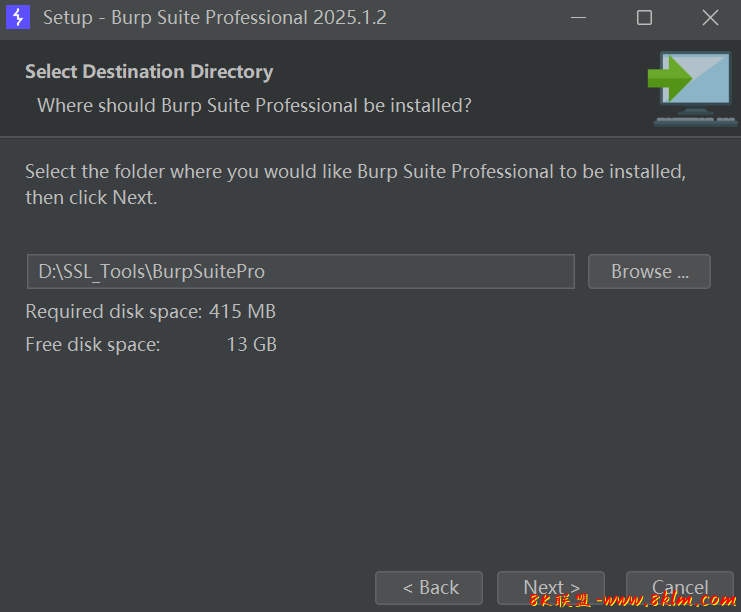The height and width of the screenshot is (612, 741).
Task: Close the Burp Suite Setup window
Action: (x=710, y=18)
